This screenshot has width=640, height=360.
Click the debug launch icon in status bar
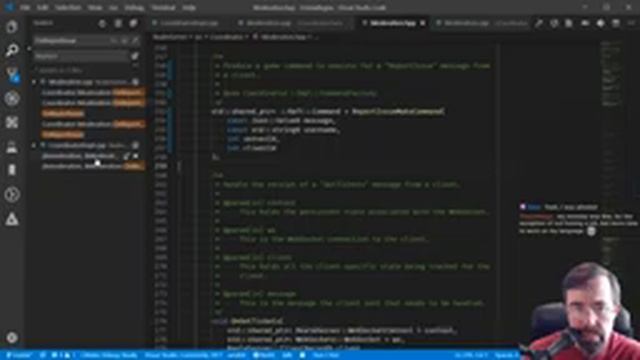(x=302, y=355)
